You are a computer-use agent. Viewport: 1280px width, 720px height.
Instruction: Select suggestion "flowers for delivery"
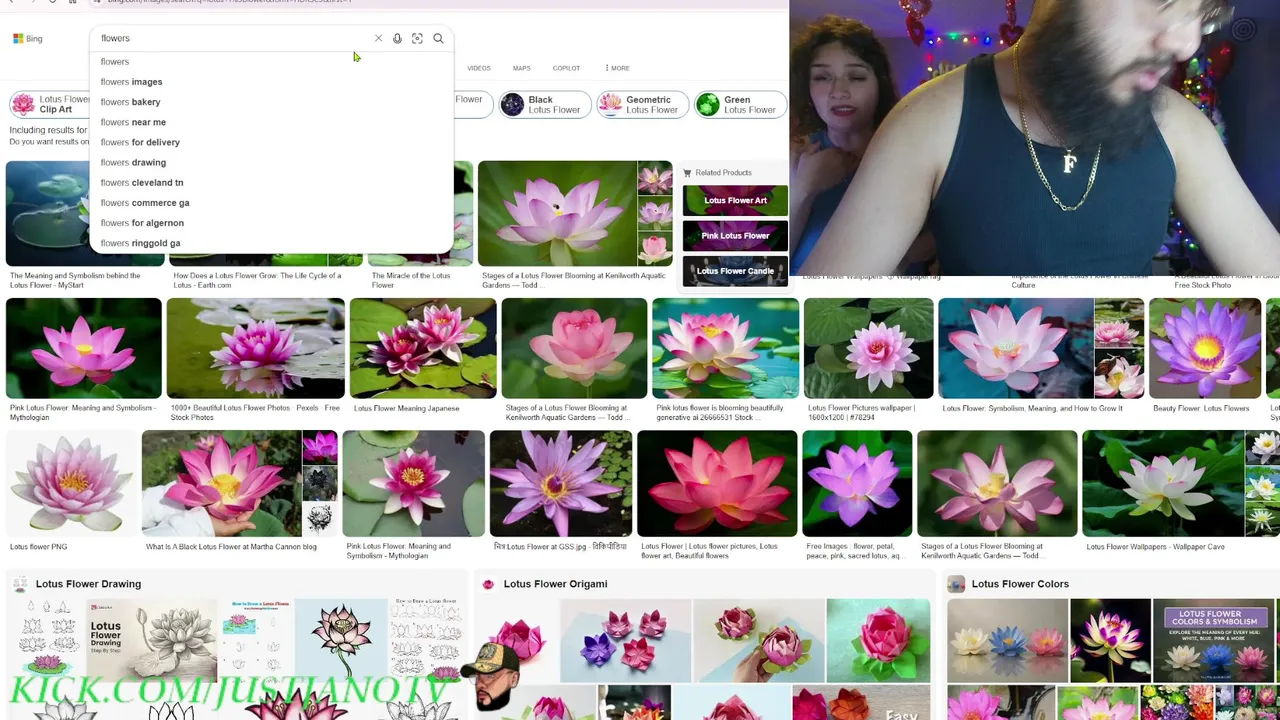click(271, 142)
